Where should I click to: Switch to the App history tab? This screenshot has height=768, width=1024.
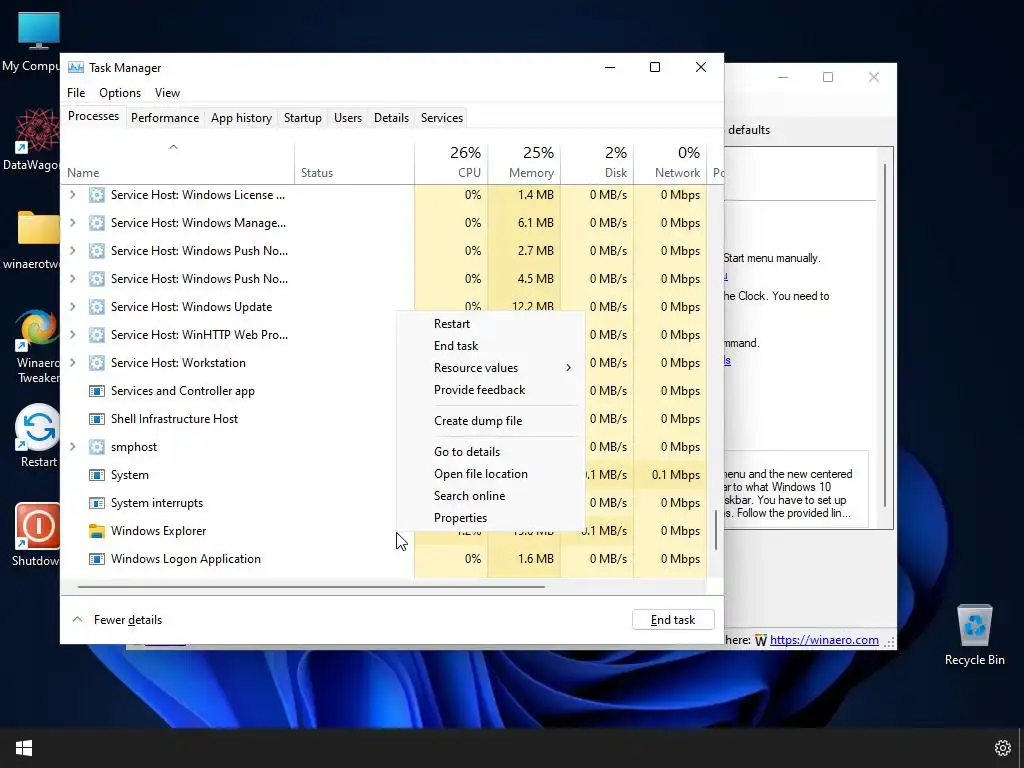241,118
